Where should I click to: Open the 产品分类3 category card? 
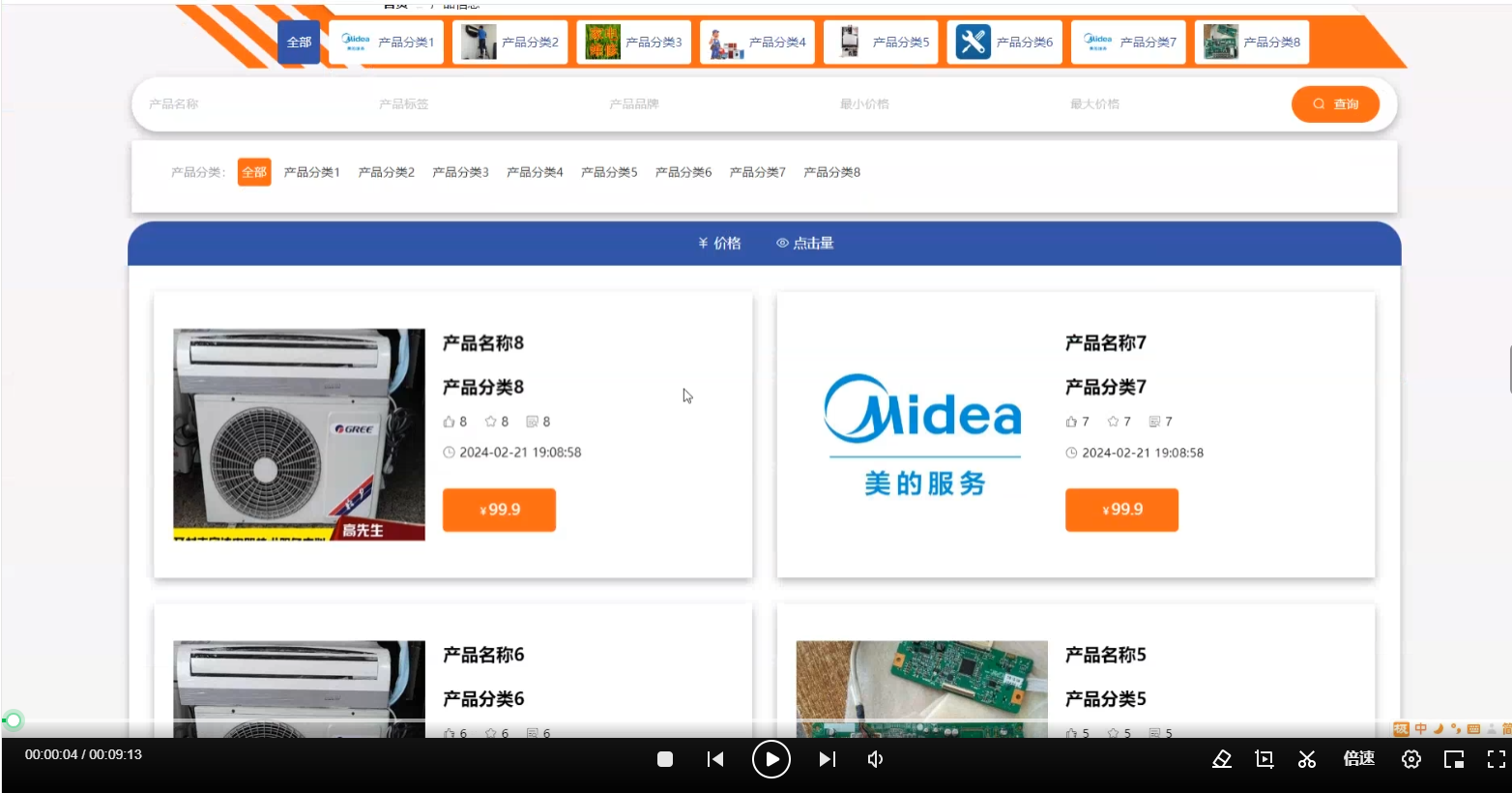tap(633, 43)
